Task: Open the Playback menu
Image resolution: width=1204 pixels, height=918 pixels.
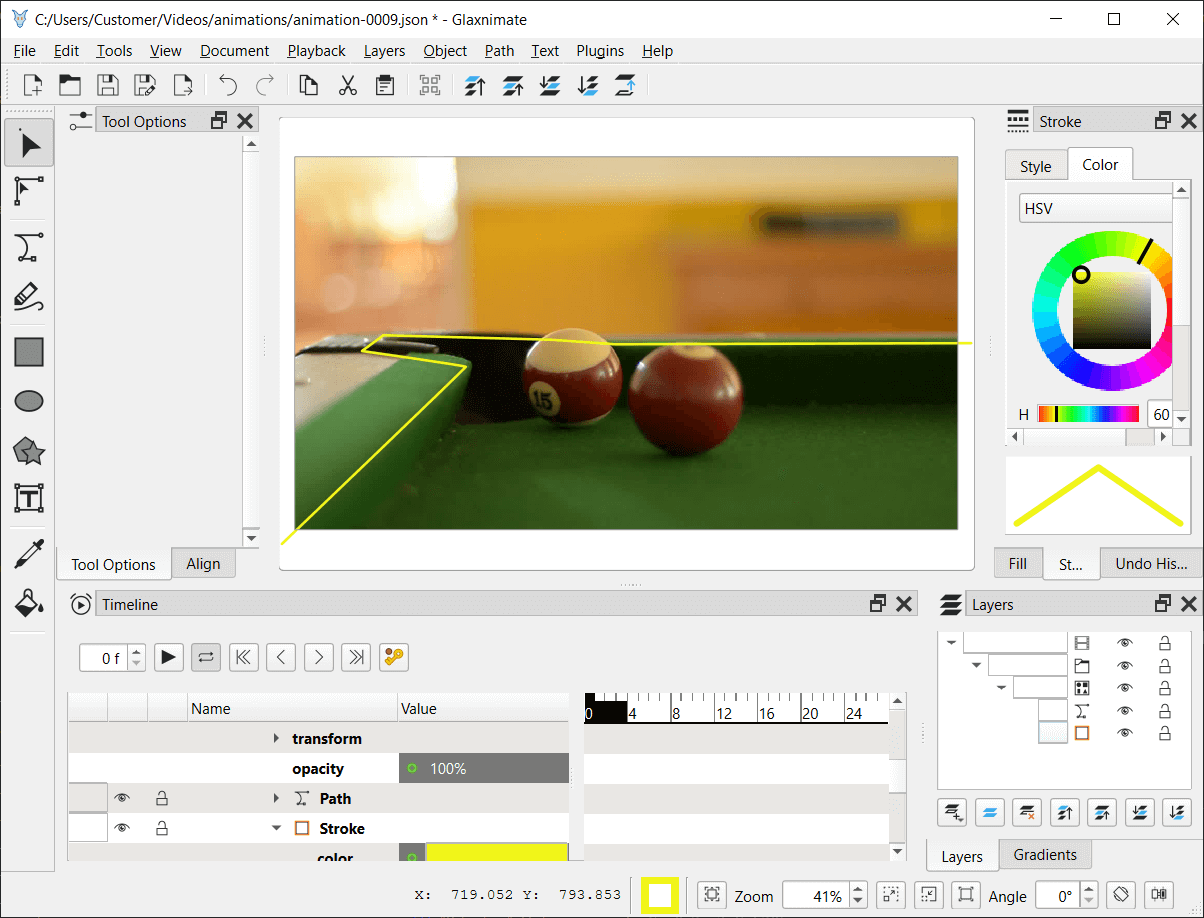Action: [316, 51]
